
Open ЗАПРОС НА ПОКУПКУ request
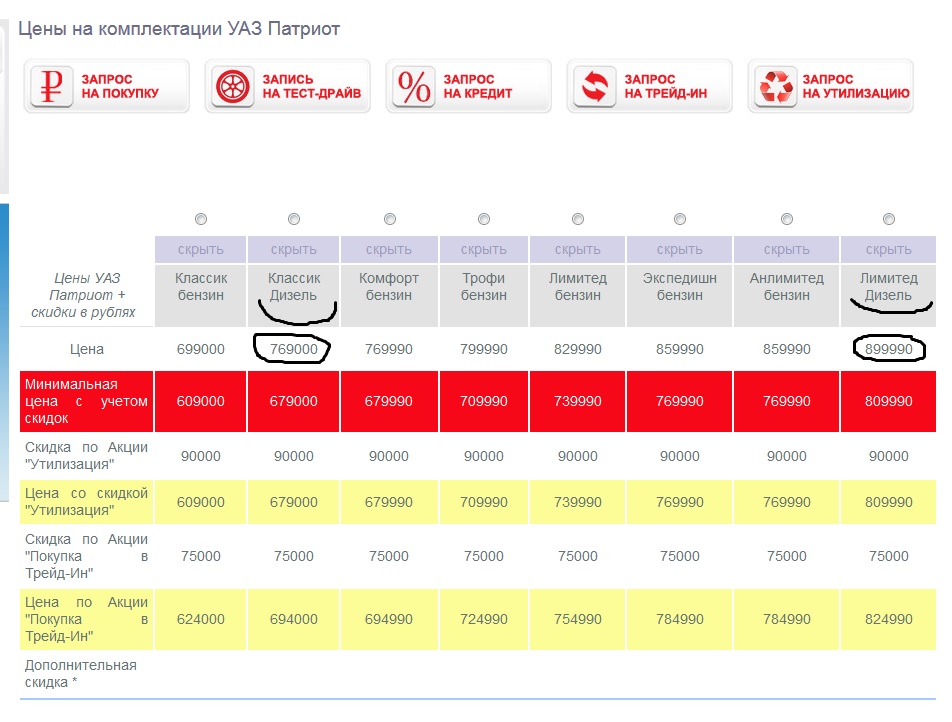pyautogui.click(x=107, y=86)
